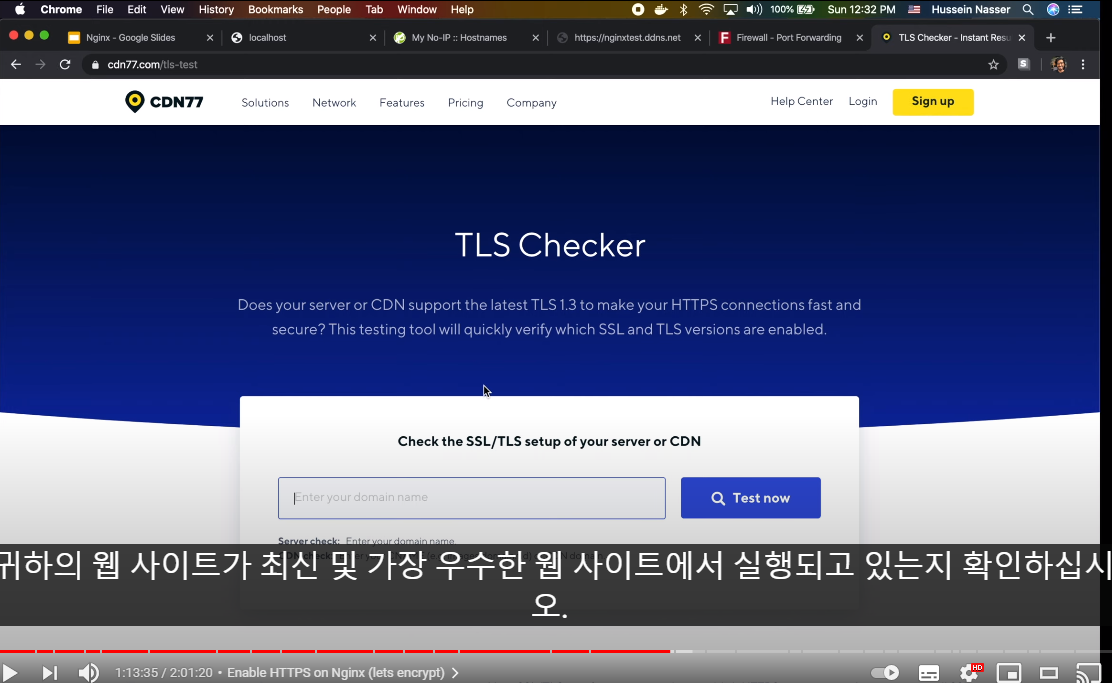Open the Help menu
This screenshot has width=1112, height=683.
pyautogui.click(x=462, y=9)
